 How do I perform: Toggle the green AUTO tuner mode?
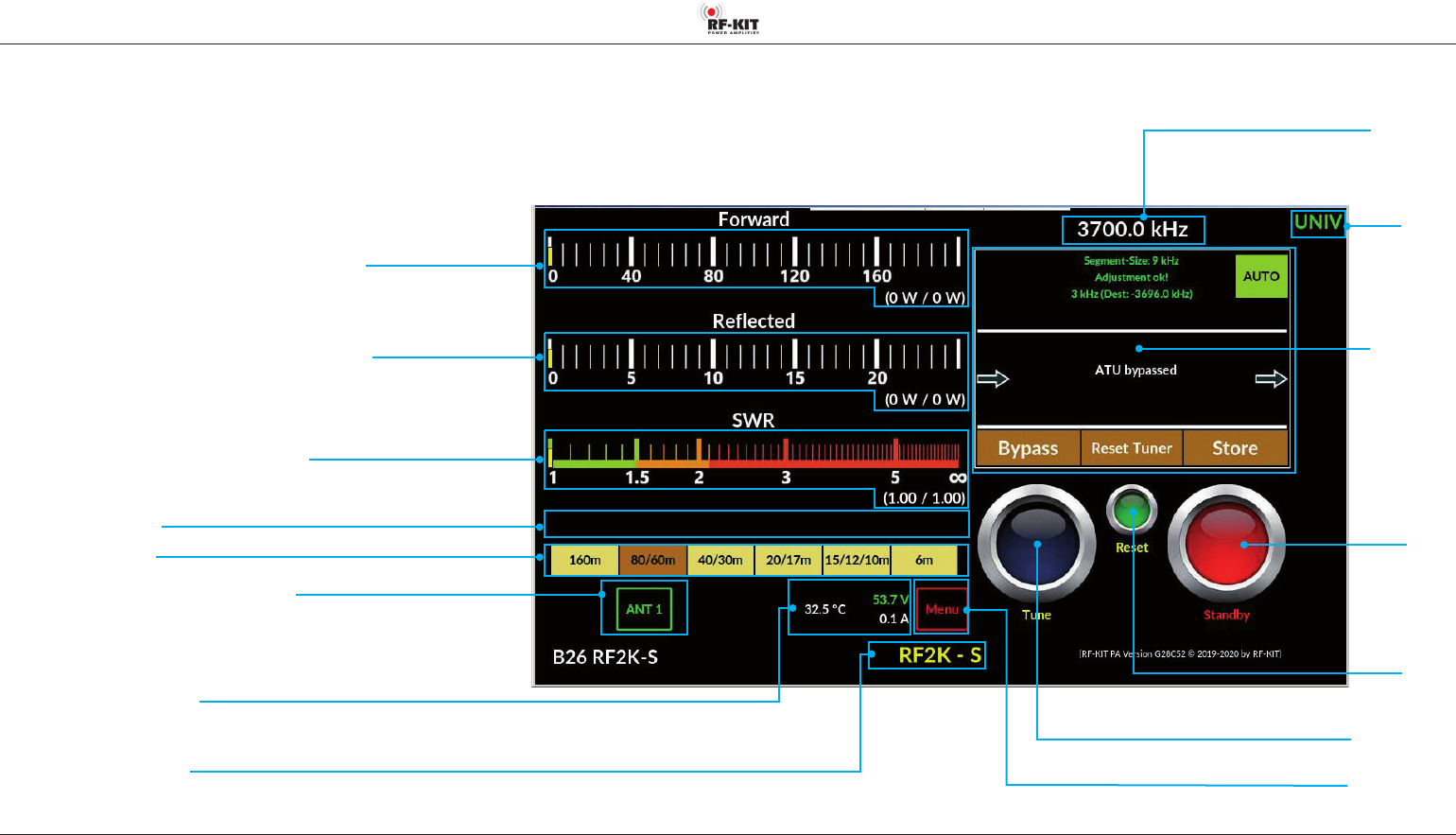[x=1261, y=276]
